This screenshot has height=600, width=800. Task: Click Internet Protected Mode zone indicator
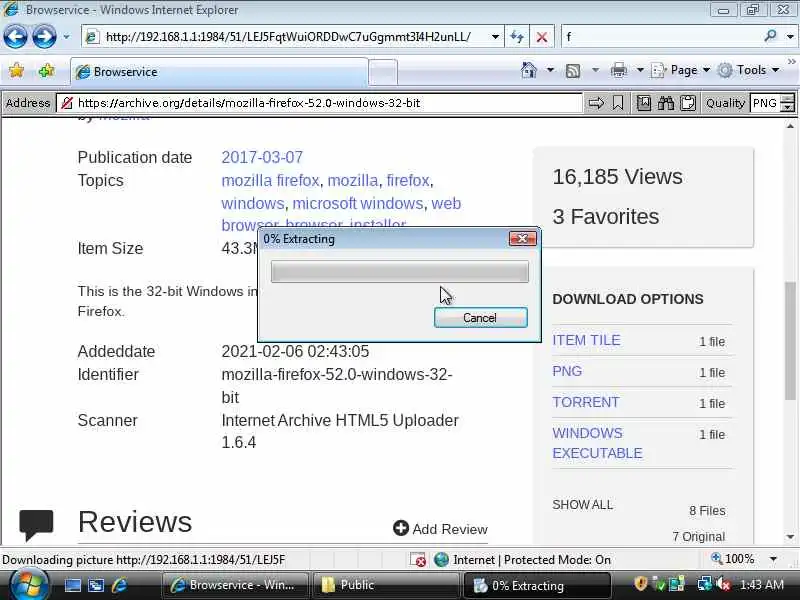522,560
